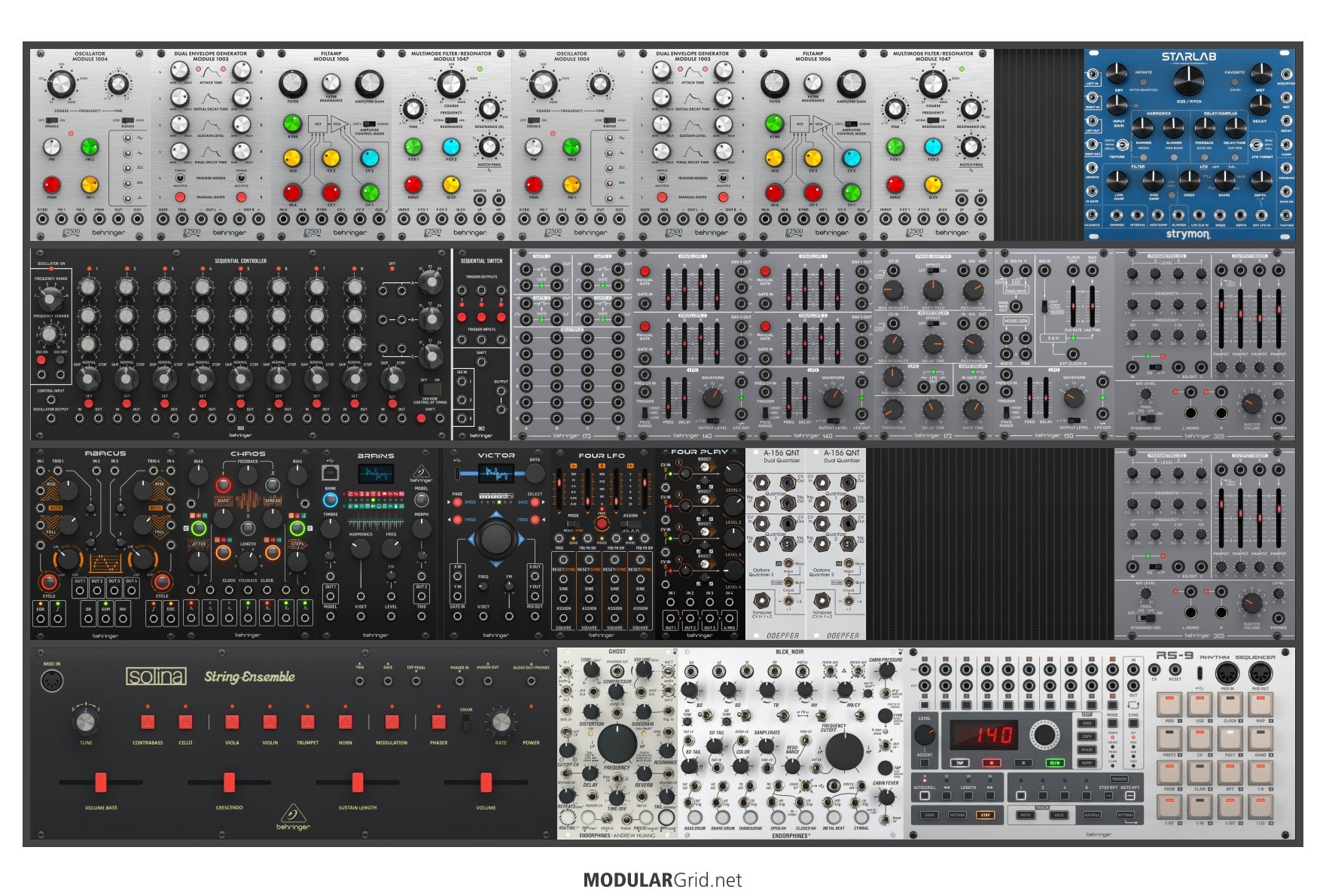Click the Solina VOLUME BASS slider handle

[100, 783]
